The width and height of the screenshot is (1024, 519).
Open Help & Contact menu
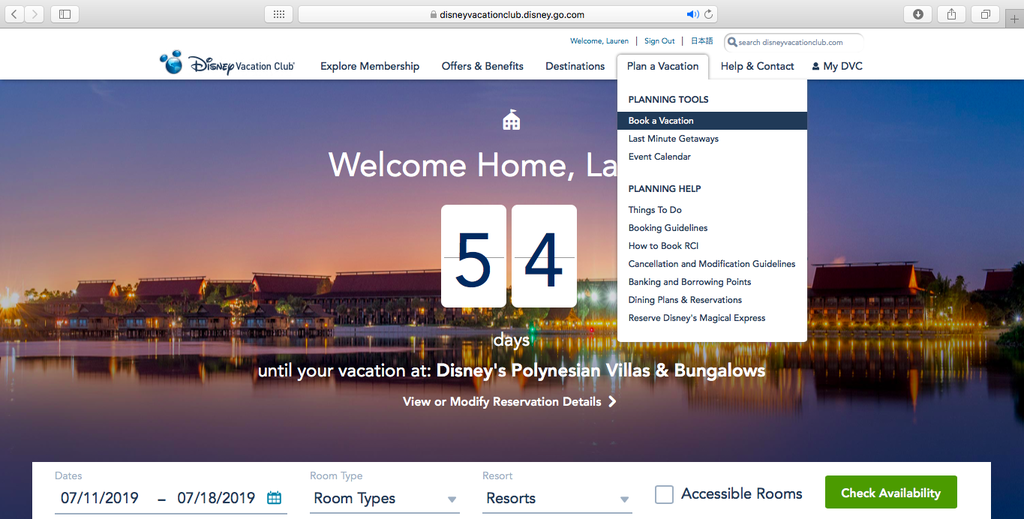click(758, 66)
